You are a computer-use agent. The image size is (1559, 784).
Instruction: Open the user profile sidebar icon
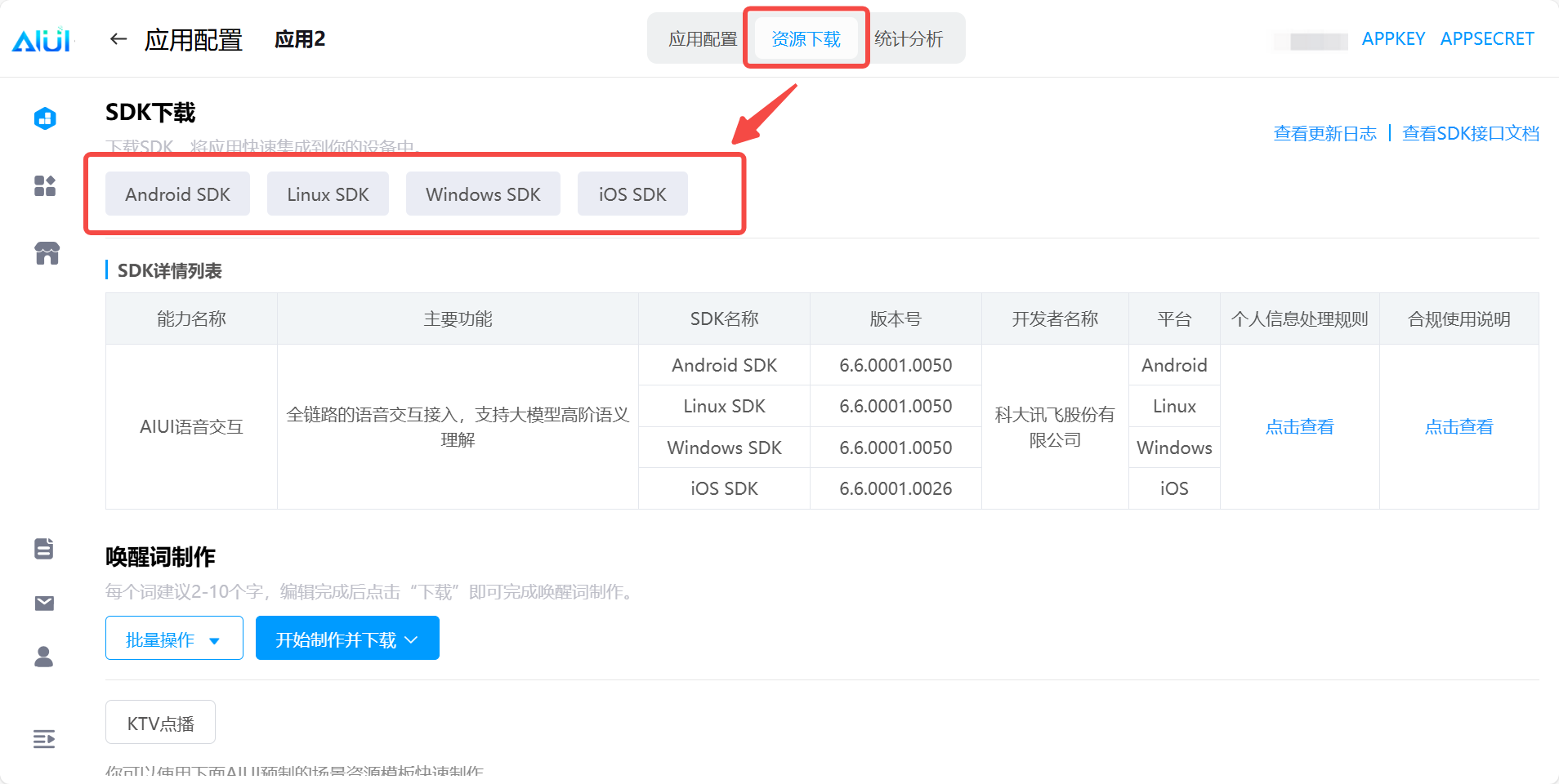point(44,657)
